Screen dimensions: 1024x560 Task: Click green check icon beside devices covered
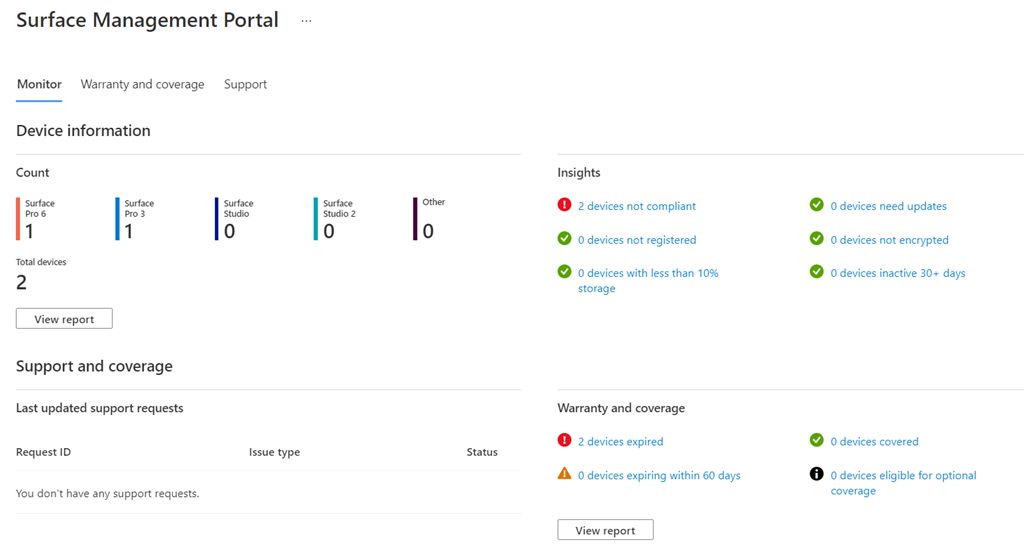pyautogui.click(x=817, y=440)
